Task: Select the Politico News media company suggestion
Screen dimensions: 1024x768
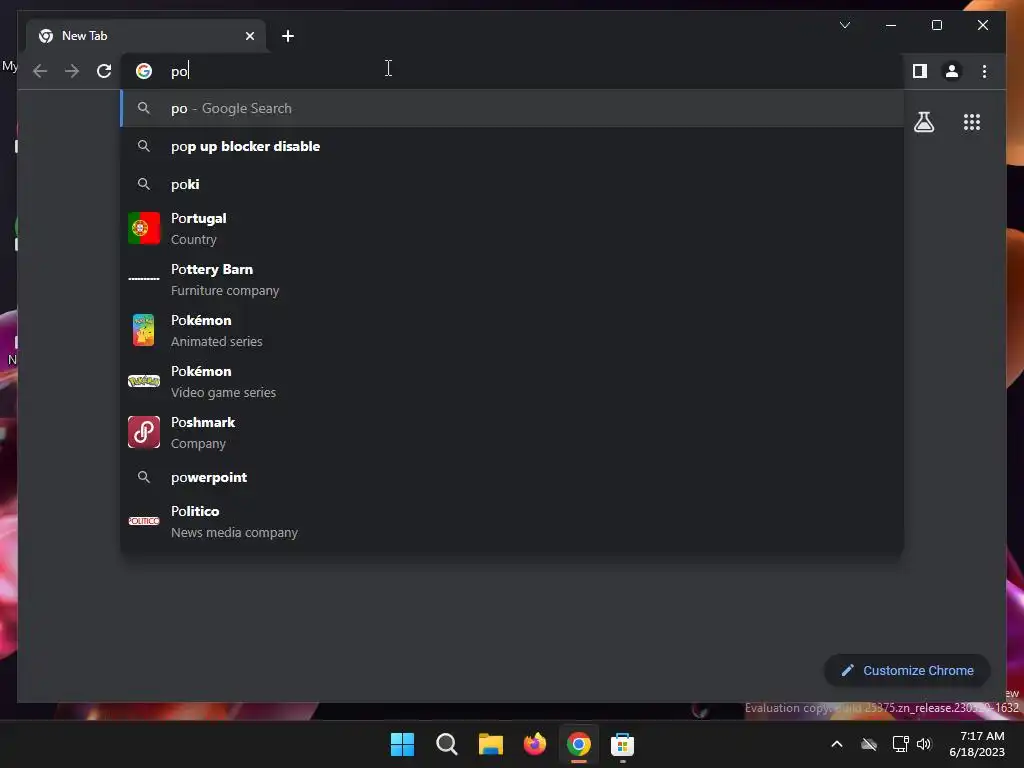Action: coord(512,522)
